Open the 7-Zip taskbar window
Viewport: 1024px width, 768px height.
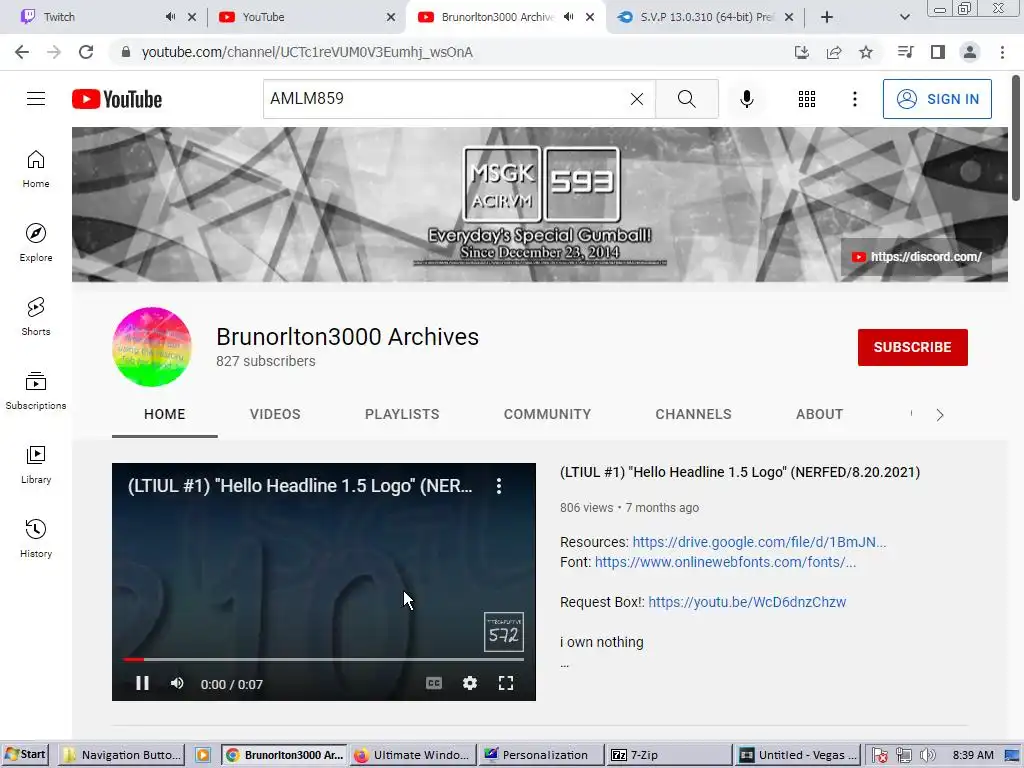(667, 755)
